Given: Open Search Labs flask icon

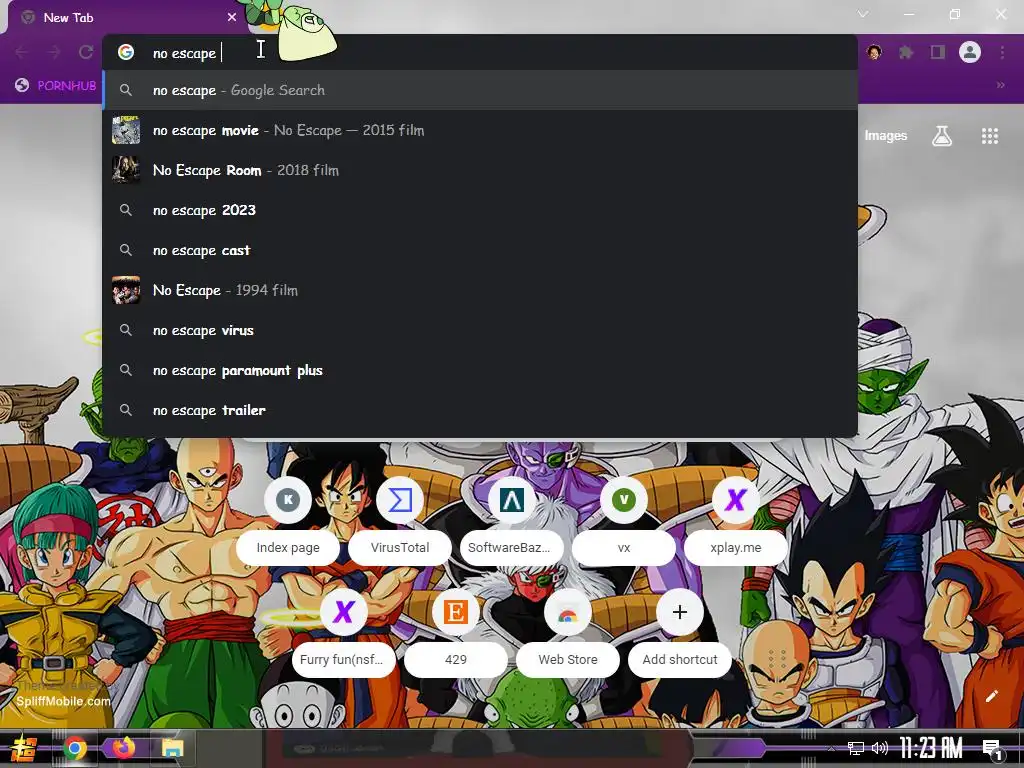Looking at the screenshot, I should click(942, 136).
